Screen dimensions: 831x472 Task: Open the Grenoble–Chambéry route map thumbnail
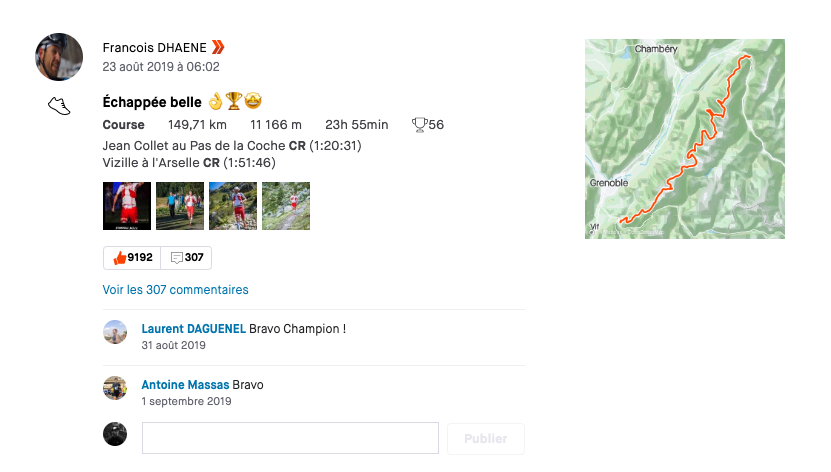tap(684, 139)
